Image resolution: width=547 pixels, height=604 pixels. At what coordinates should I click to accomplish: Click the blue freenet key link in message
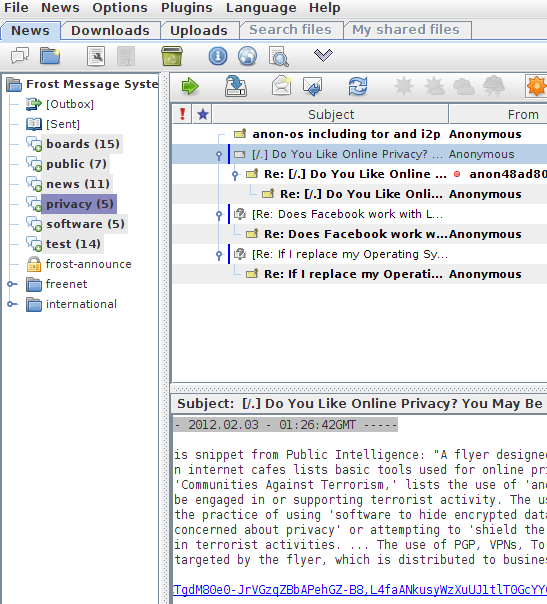coord(360,590)
